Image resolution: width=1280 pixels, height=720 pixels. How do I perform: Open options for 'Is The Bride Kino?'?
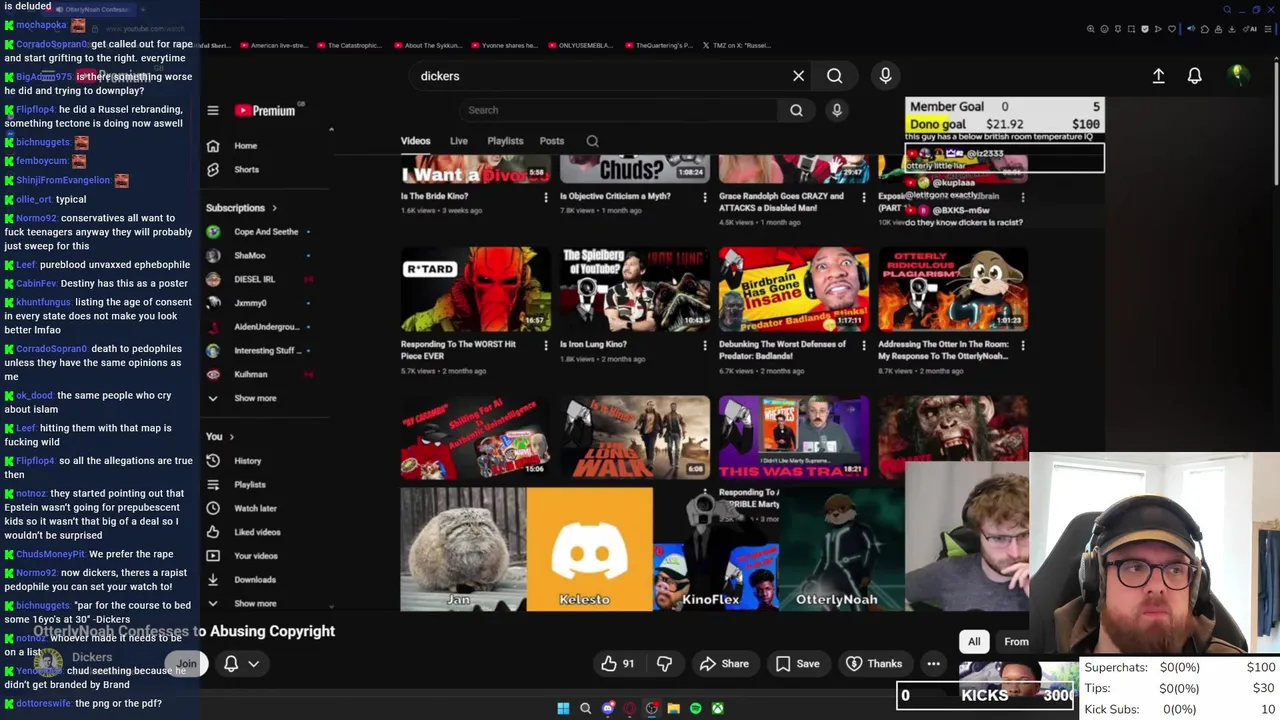tap(545, 197)
